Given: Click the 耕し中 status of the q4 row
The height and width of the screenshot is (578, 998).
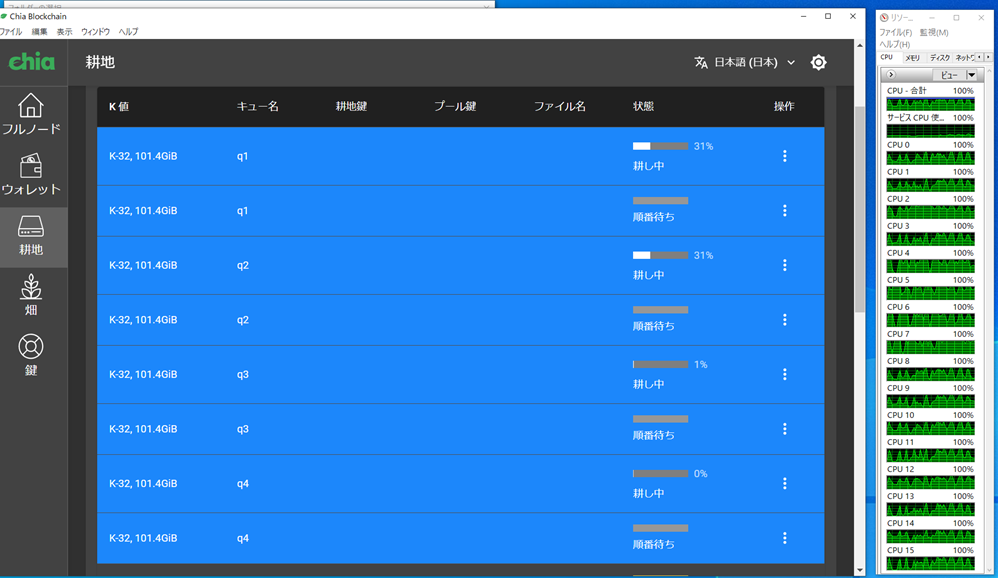Looking at the screenshot, I should 649,493.
